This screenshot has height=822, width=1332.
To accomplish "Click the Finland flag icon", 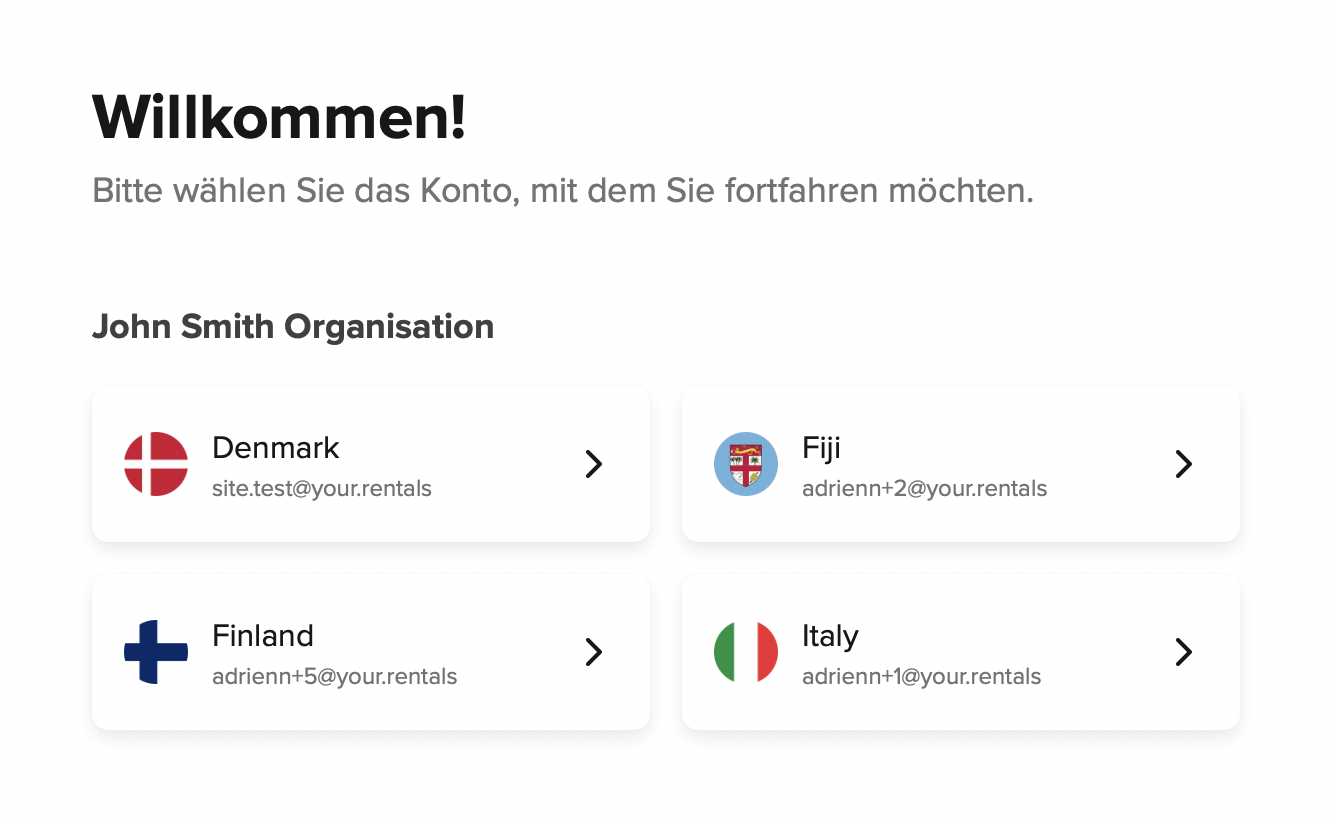I will 156,652.
